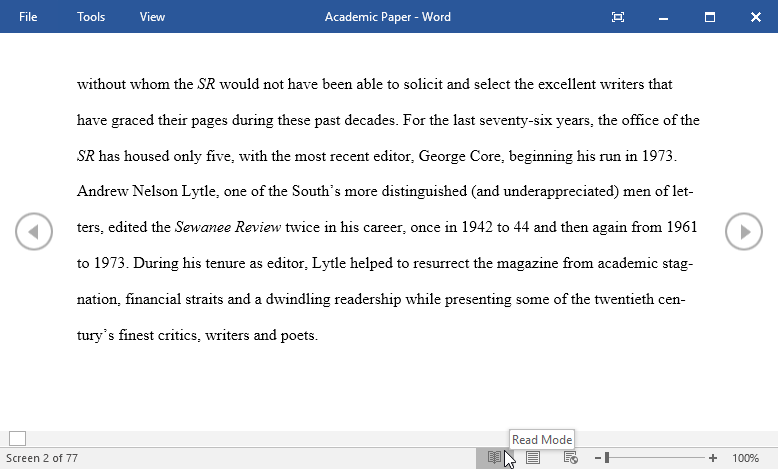Switch to Print Layout view

pos(533,458)
